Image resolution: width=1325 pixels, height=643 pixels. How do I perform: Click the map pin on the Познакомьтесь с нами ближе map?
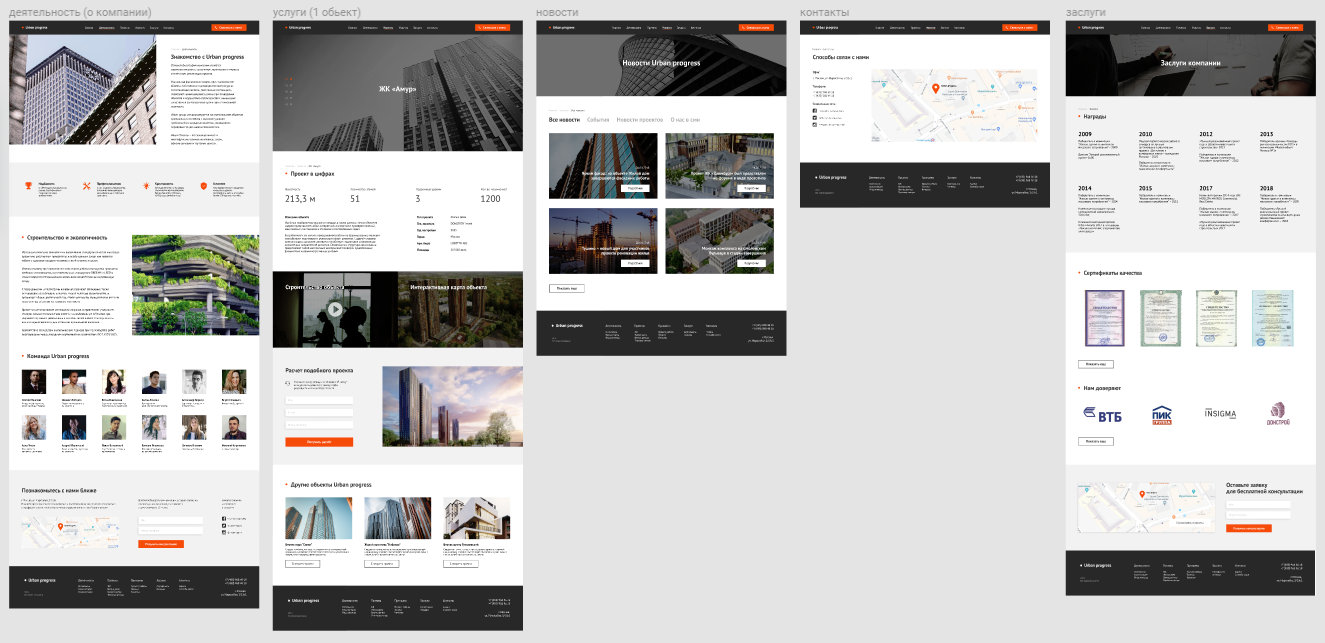point(61,526)
